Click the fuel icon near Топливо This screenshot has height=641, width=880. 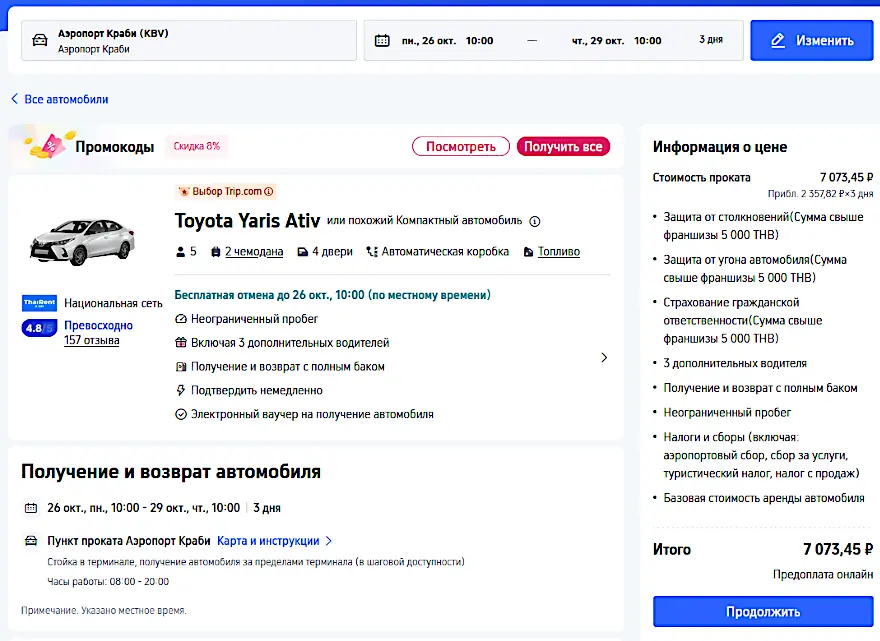tap(528, 252)
